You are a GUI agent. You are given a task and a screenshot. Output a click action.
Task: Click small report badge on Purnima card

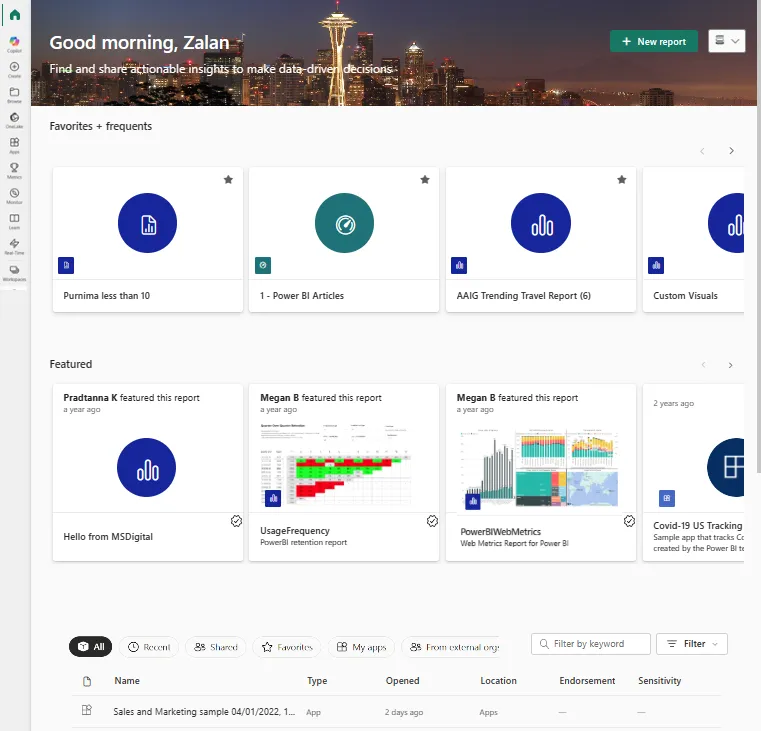click(66, 266)
